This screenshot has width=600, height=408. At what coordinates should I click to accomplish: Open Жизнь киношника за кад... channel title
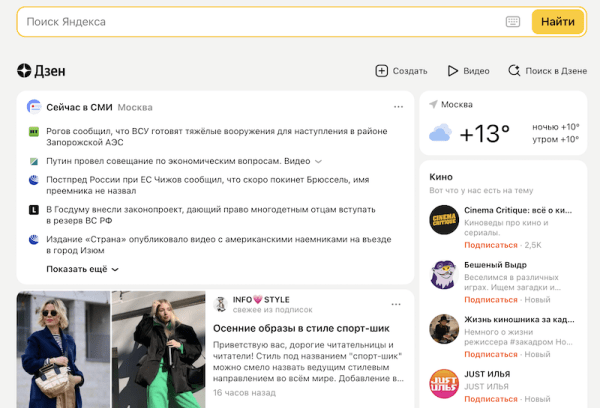519,320
